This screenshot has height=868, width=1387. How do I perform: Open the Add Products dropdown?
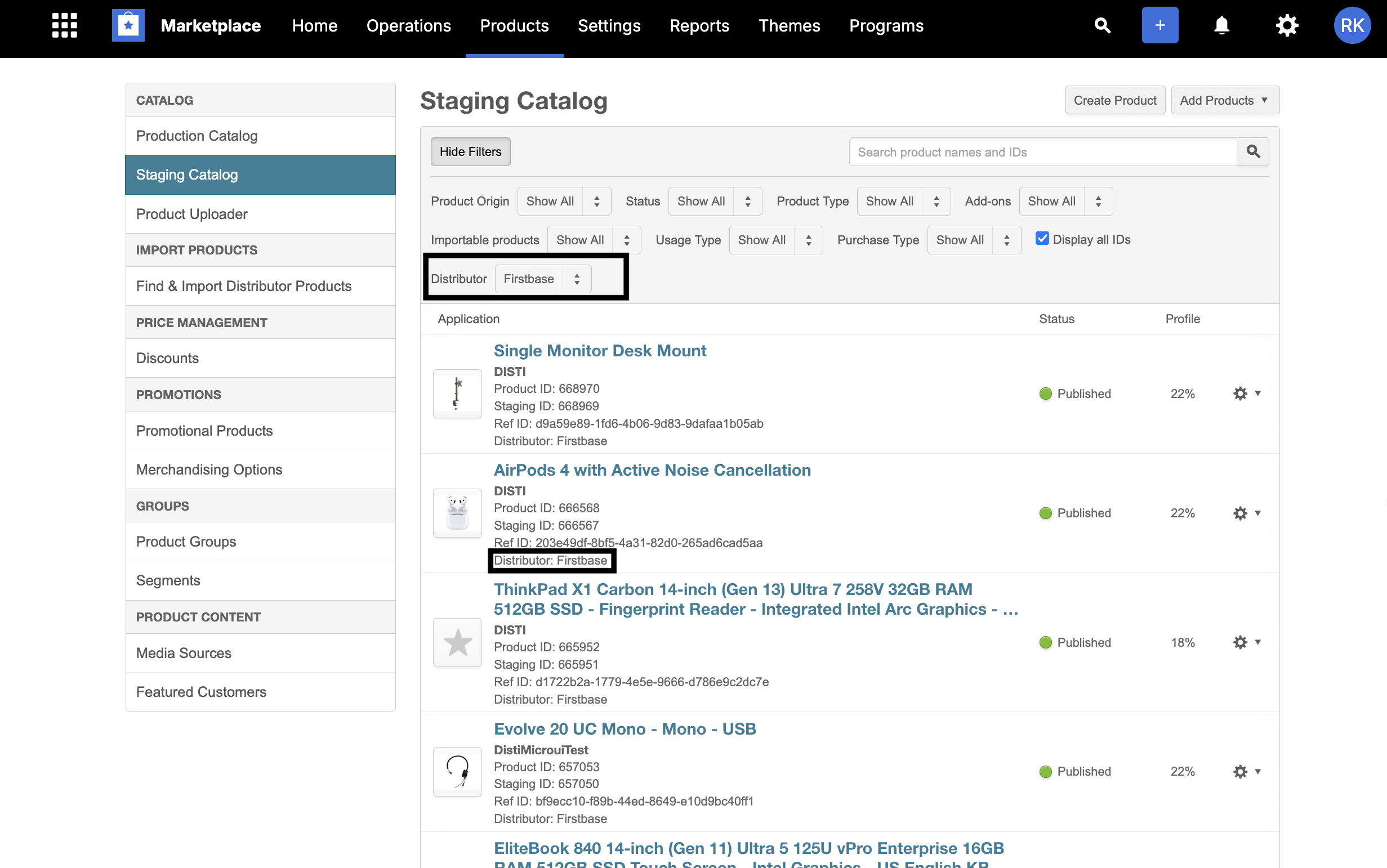(x=1224, y=100)
